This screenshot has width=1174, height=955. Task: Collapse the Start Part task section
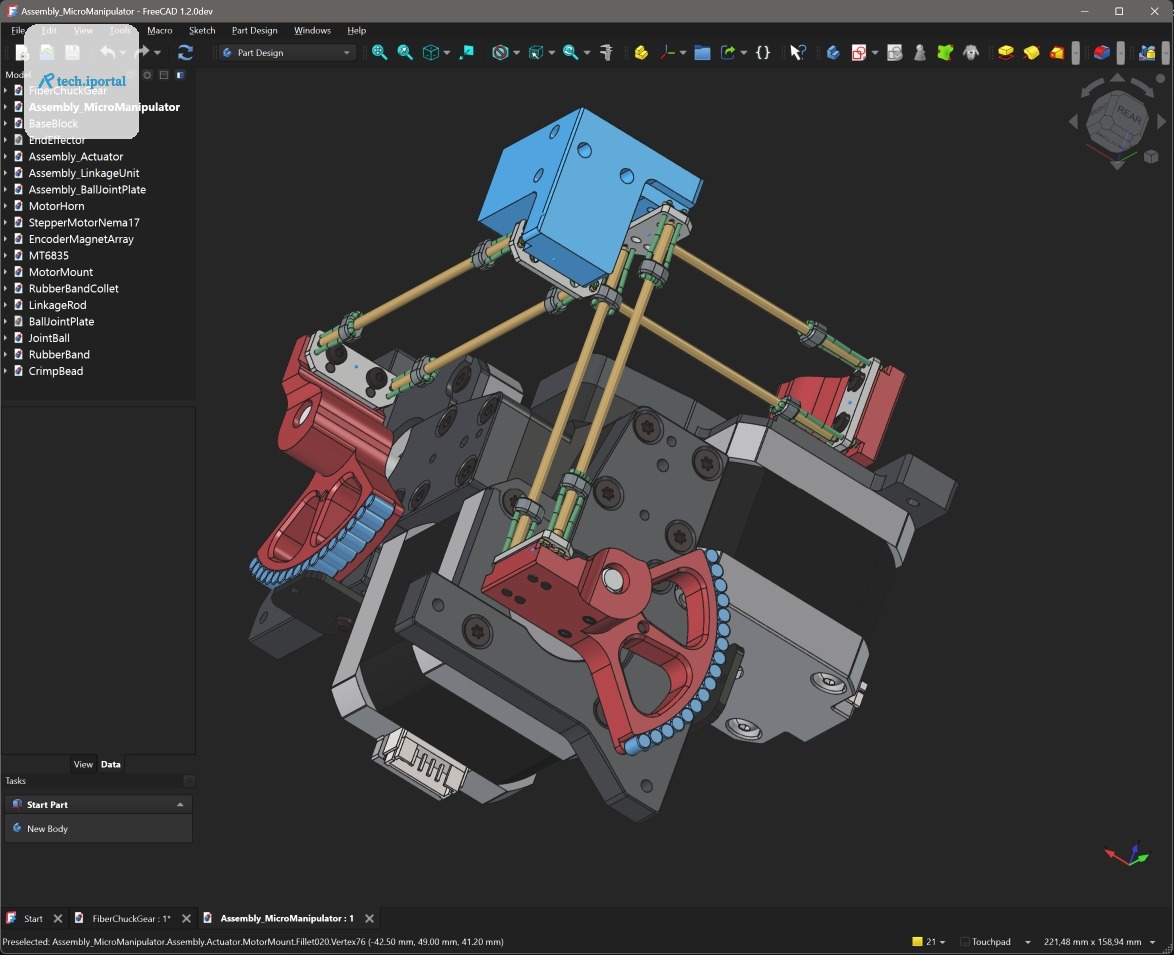point(180,805)
